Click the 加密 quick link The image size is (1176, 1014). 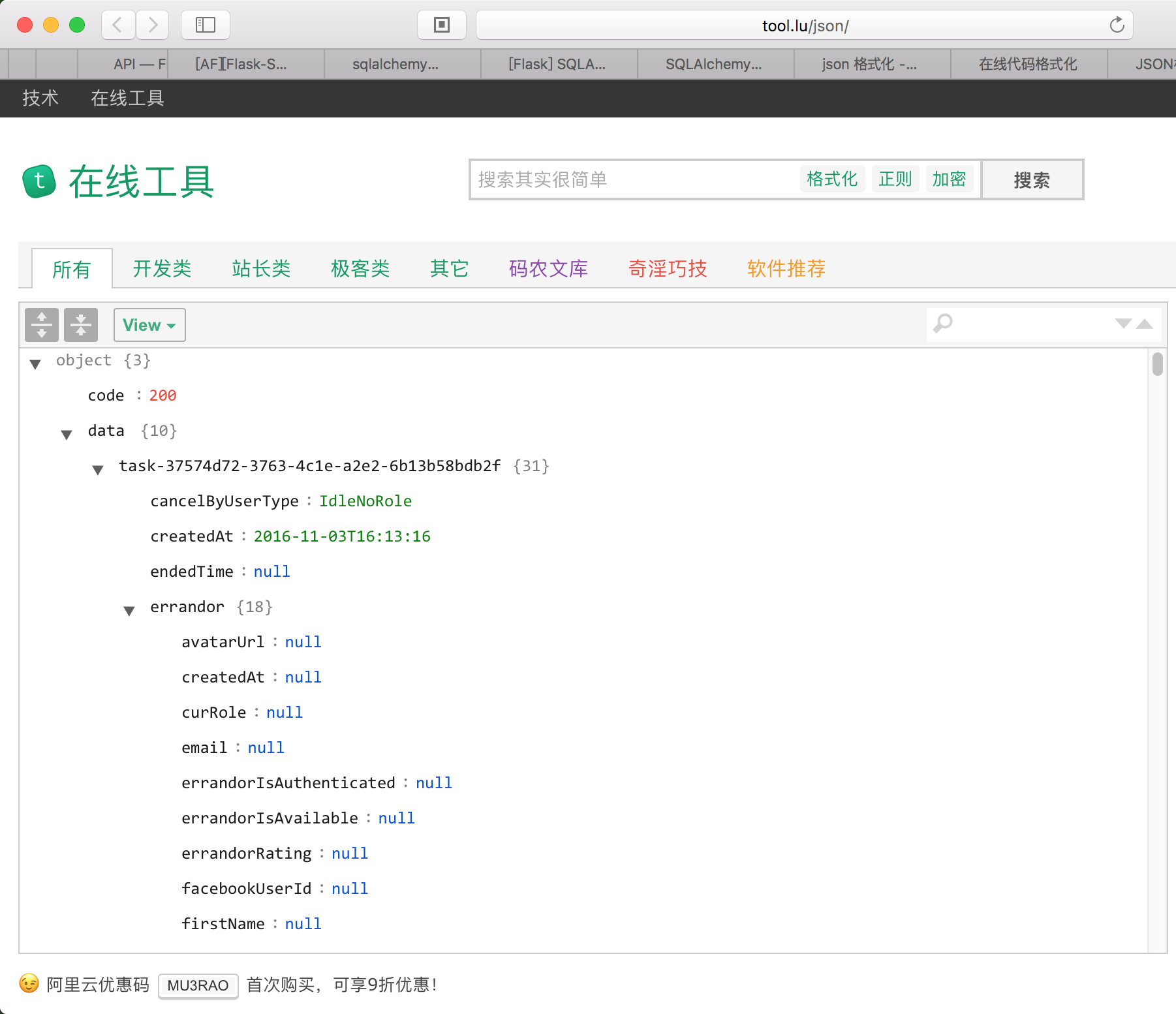[949, 179]
